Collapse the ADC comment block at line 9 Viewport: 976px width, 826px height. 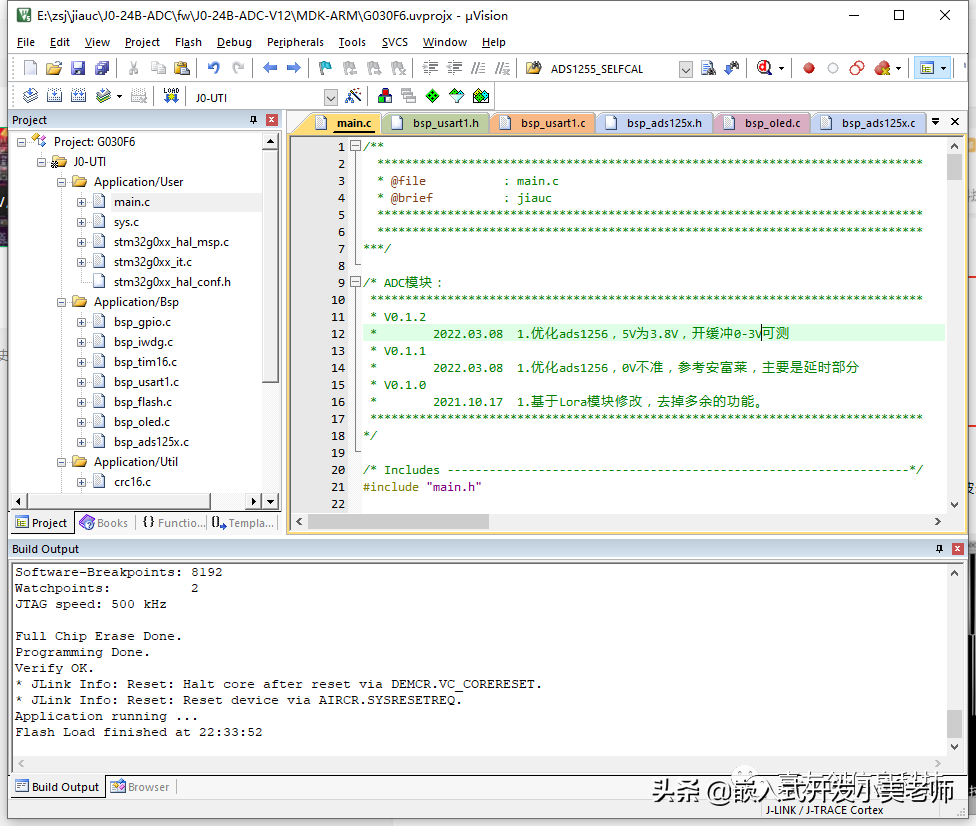click(355, 283)
